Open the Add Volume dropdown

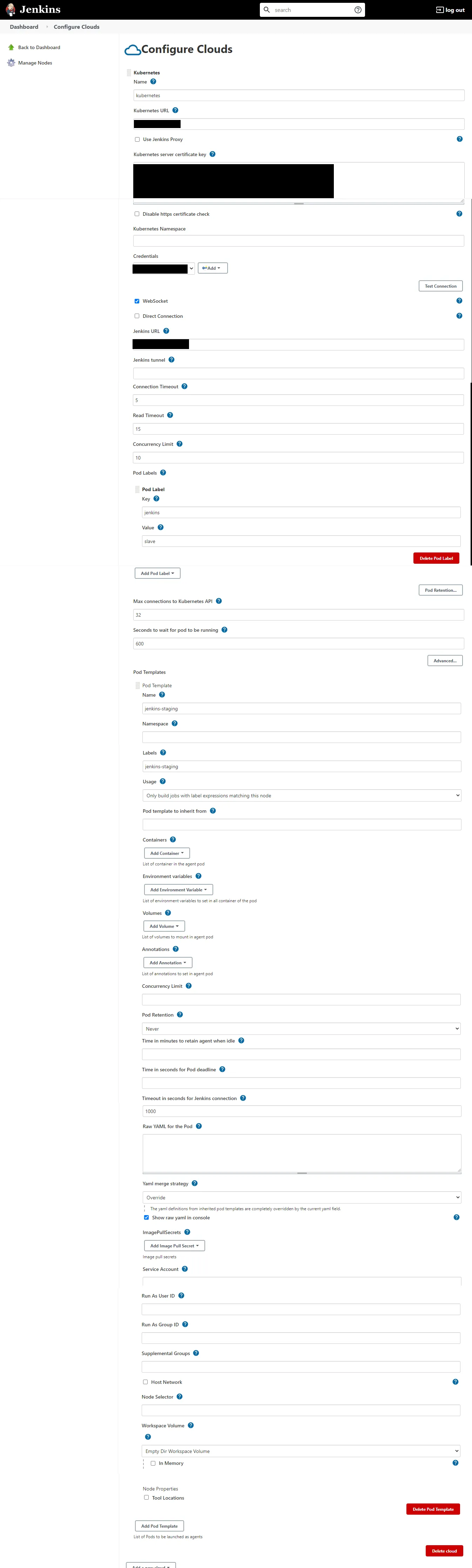coord(164,926)
